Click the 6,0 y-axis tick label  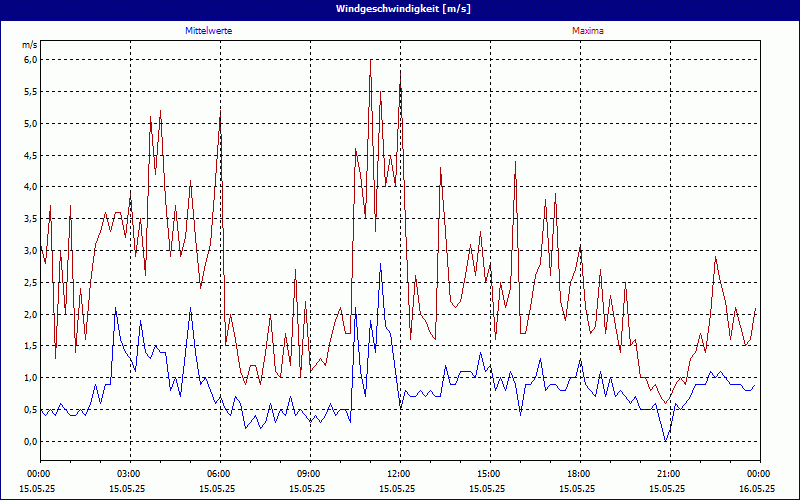point(30,59)
